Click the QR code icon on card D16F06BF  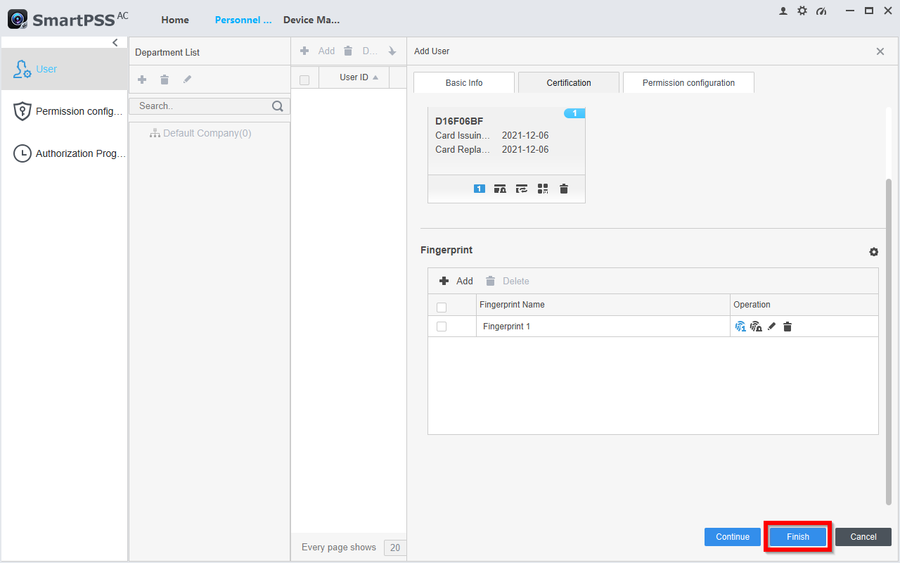[x=543, y=188]
